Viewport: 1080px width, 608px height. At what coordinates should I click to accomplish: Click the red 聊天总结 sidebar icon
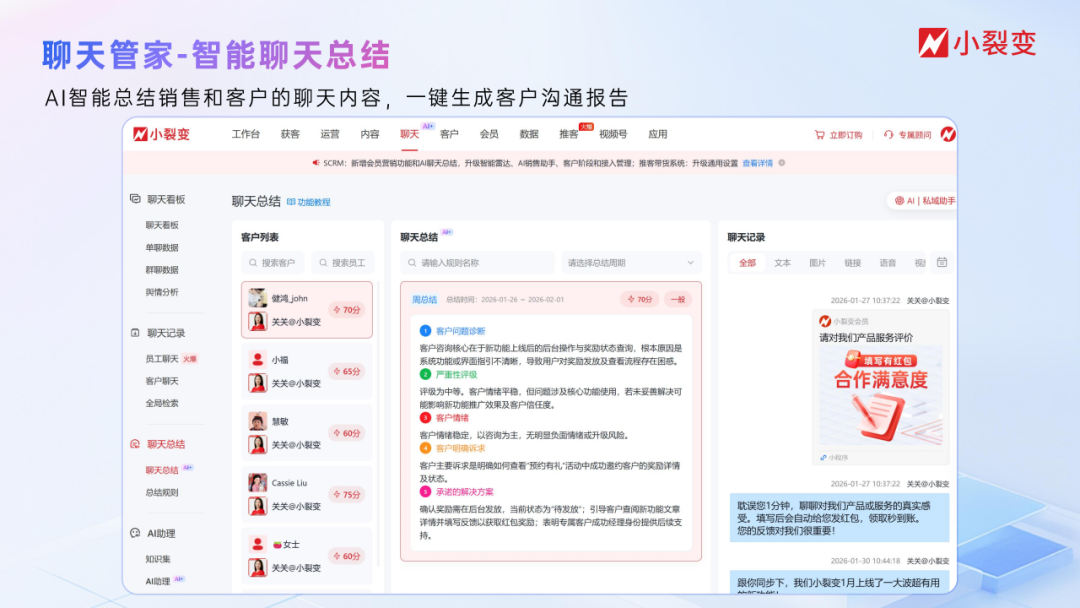click(134, 444)
